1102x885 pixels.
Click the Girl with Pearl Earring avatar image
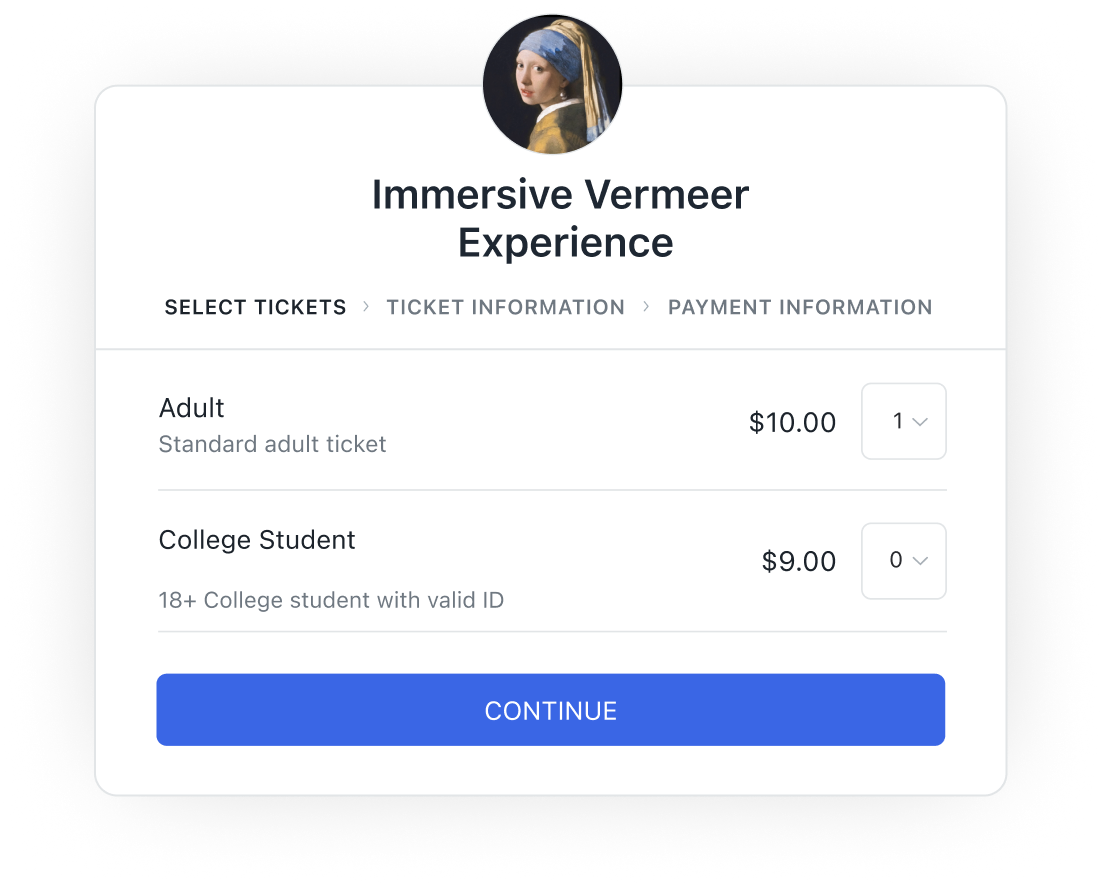[x=552, y=84]
